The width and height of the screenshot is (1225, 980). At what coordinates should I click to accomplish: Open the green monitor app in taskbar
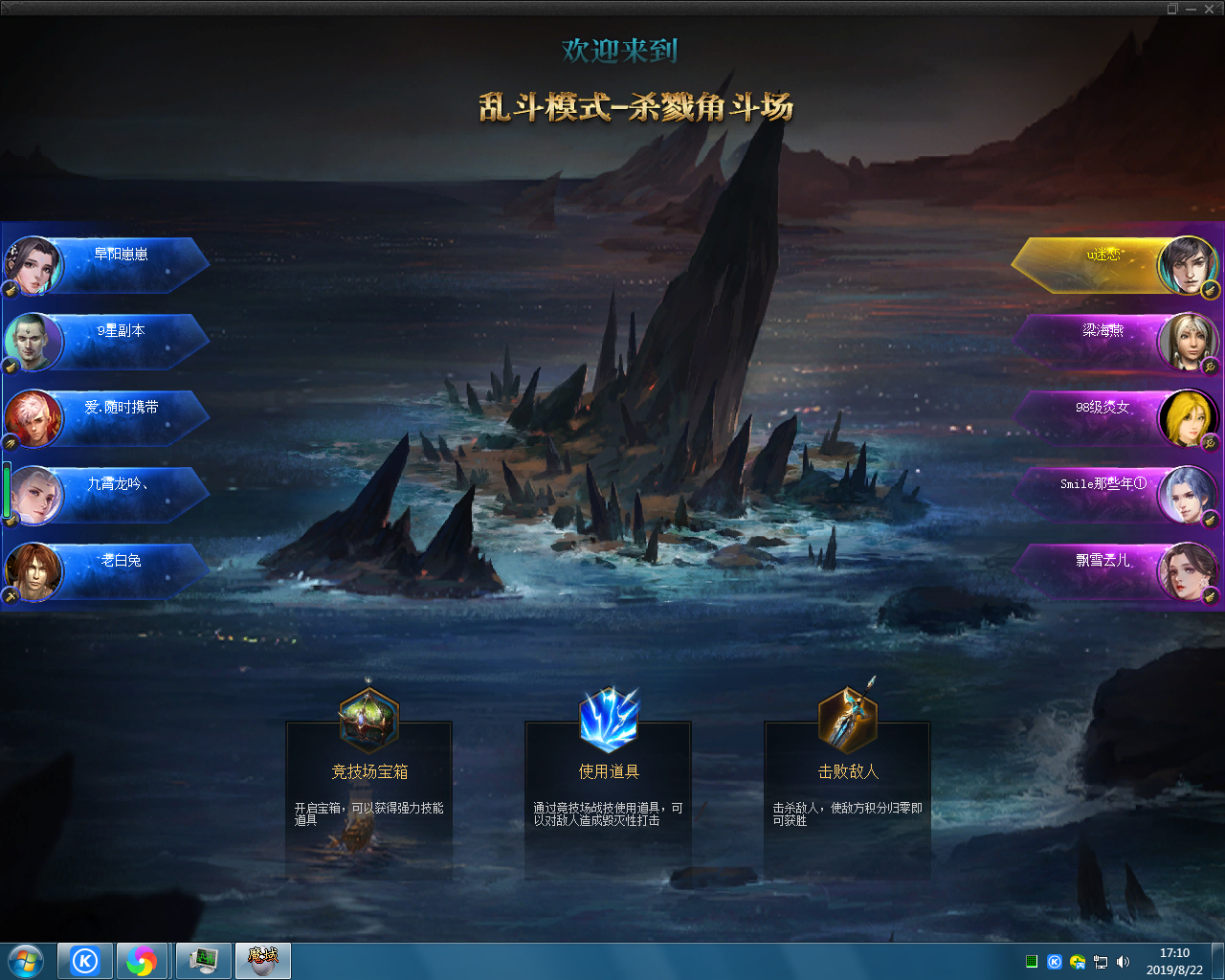(203, 961)
